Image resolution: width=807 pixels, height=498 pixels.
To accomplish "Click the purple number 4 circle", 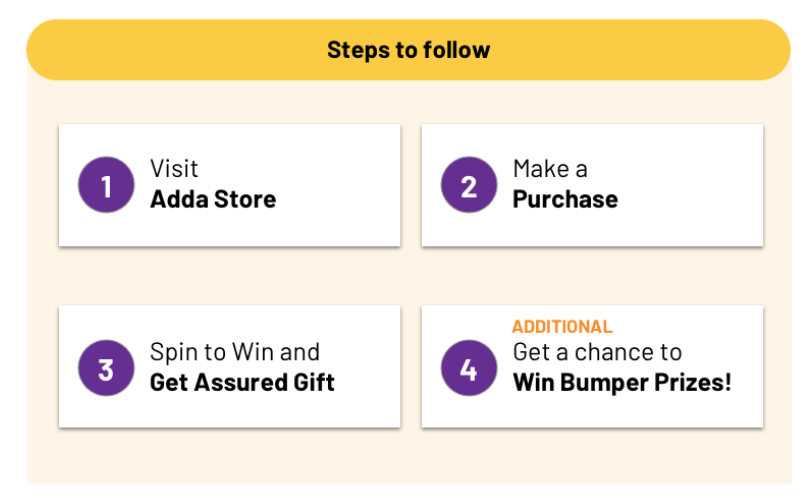I will point(469,368).
